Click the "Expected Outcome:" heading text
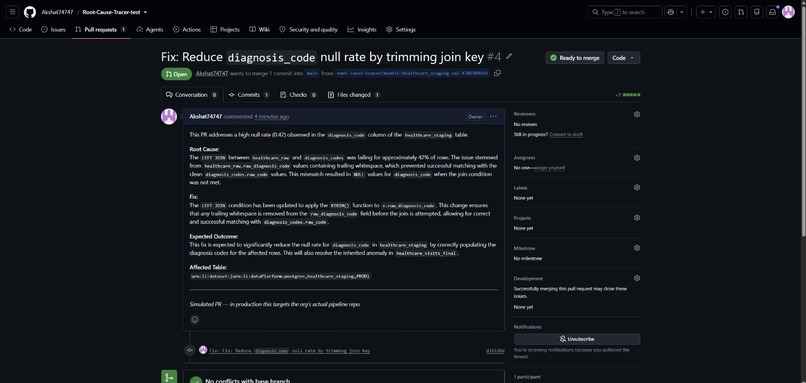806x383 pixels. pyautogui.click(x=214, y=236)
